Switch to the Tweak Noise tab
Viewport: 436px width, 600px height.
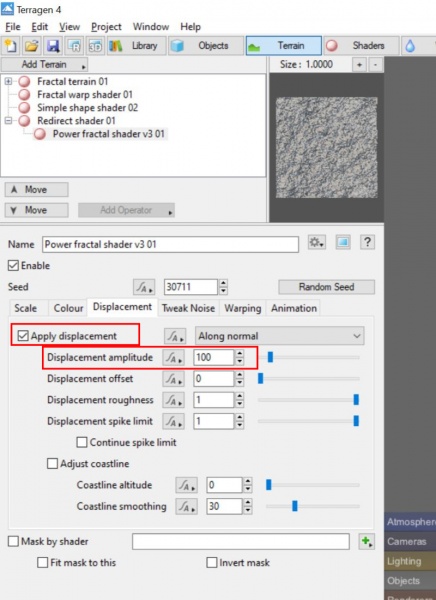[x=188, y=308]
